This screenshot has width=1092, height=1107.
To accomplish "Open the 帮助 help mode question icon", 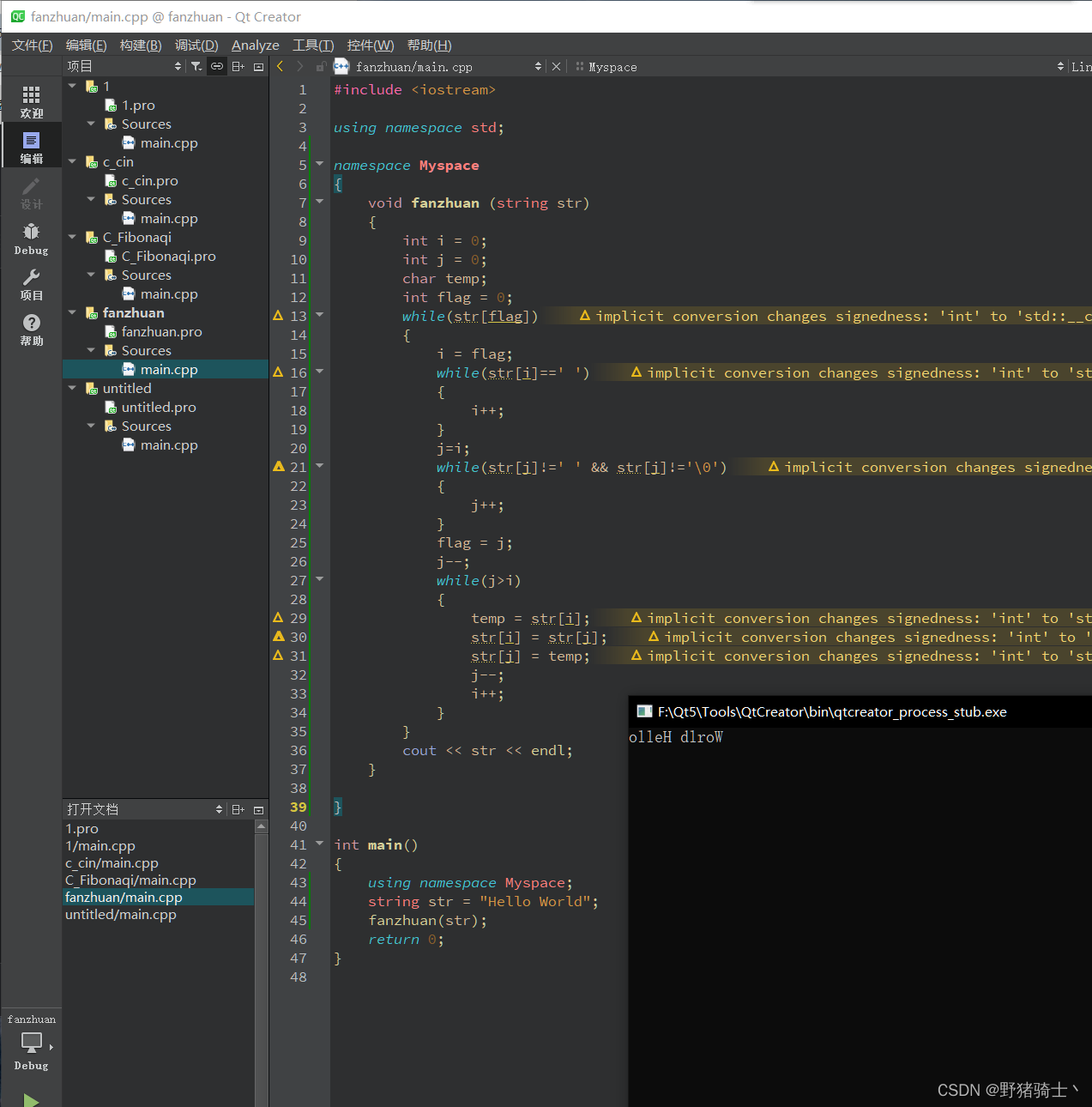I will (31, 330).
